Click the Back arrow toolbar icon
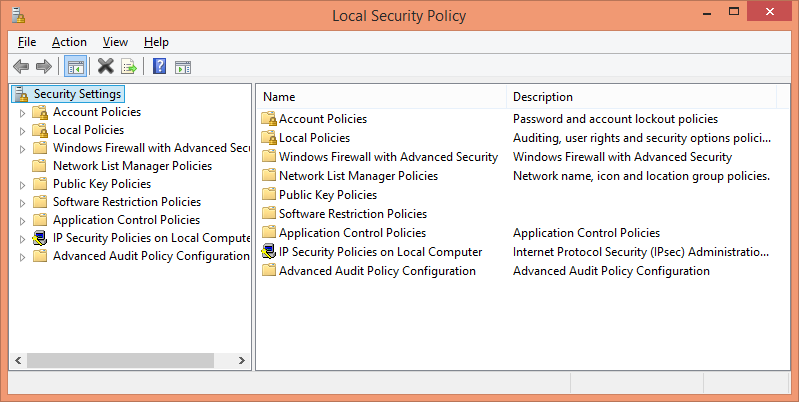799x403 pixels. (x=21, y=66)
